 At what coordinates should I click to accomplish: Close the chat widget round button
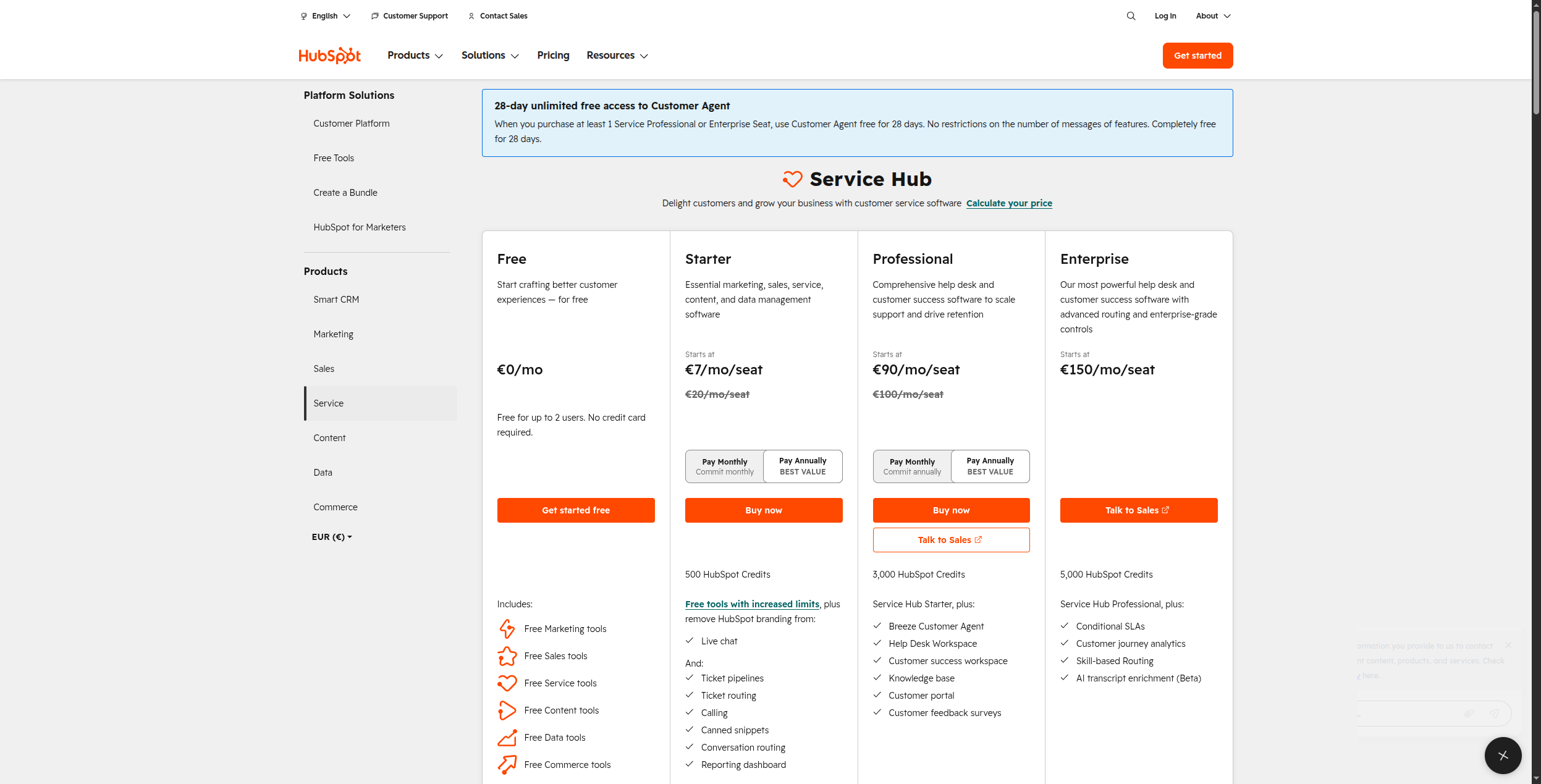(1503, 755)
